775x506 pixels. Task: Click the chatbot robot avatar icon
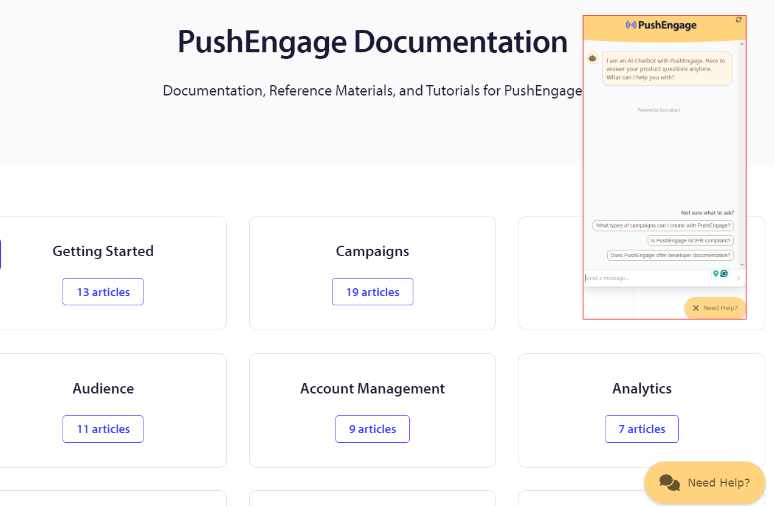[x=592, y=58]
